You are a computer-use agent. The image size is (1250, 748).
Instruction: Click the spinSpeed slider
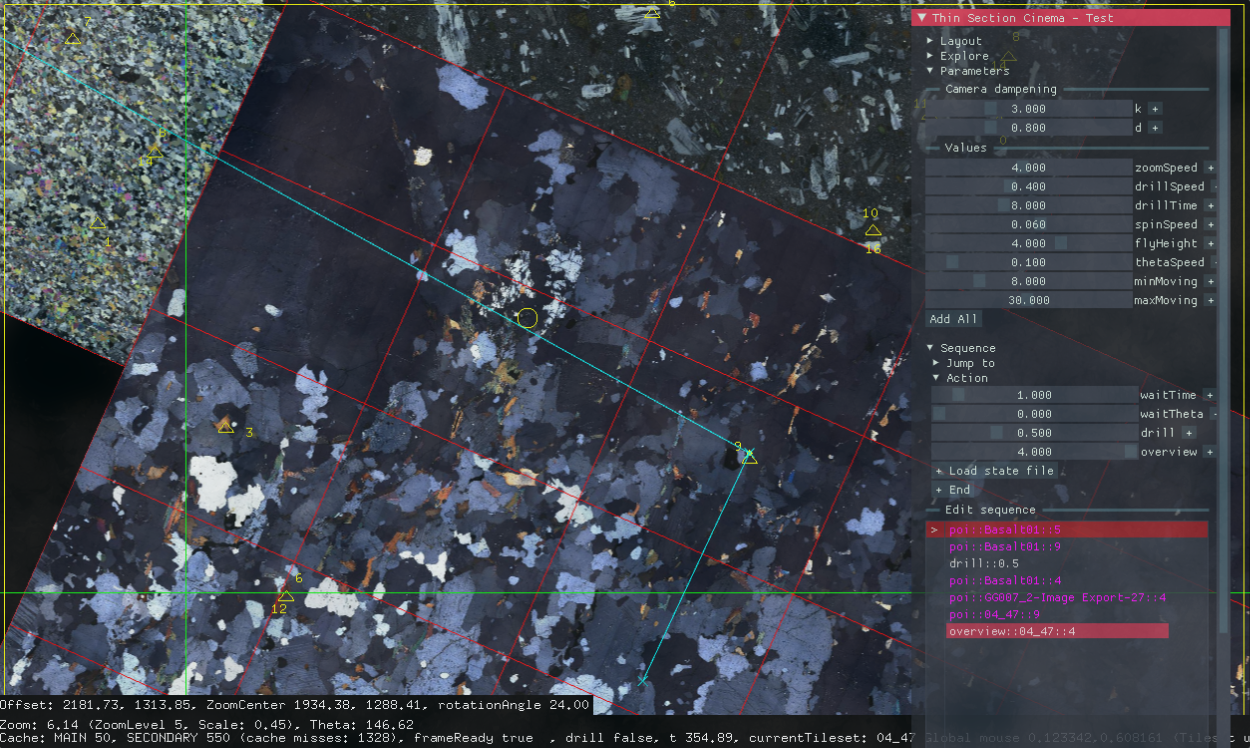coord(1027,225)
